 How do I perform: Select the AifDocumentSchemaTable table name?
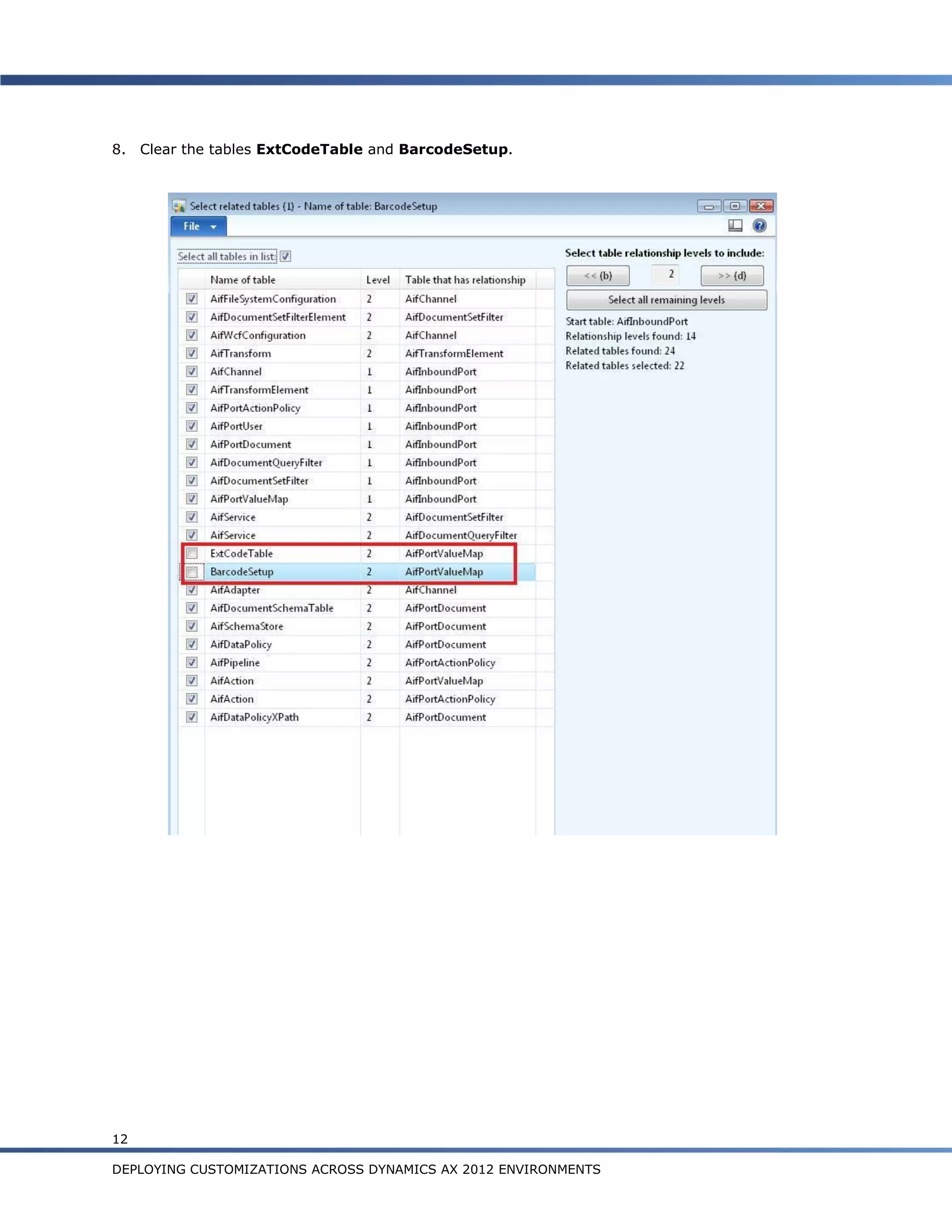coord(272,608)
